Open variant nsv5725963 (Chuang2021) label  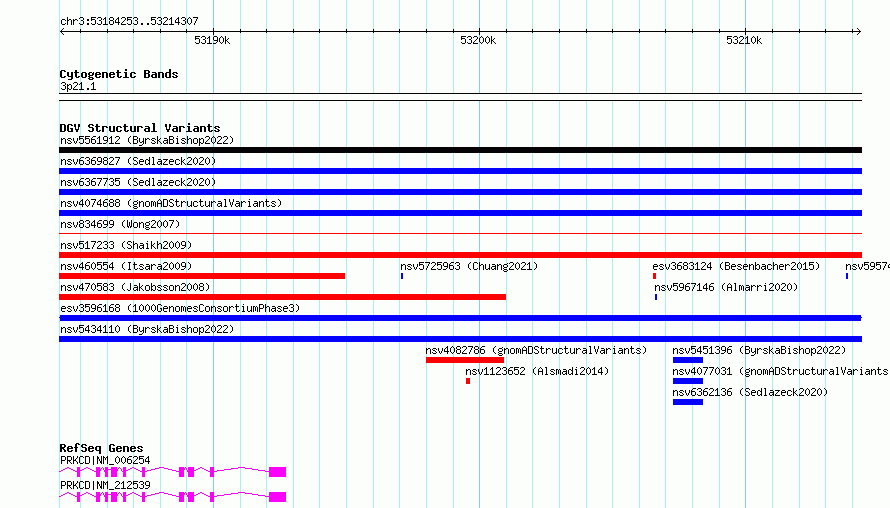point(469,266)
